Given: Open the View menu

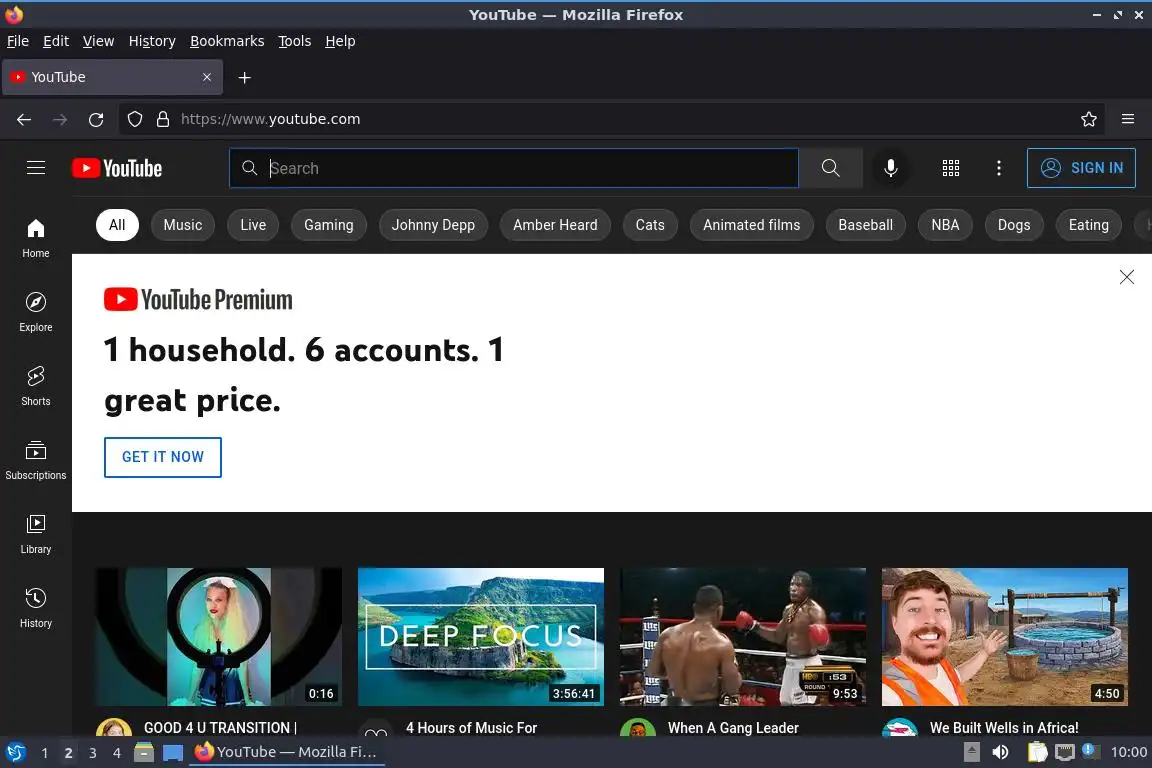Looking at the screenshot, I should click(98, 41).
